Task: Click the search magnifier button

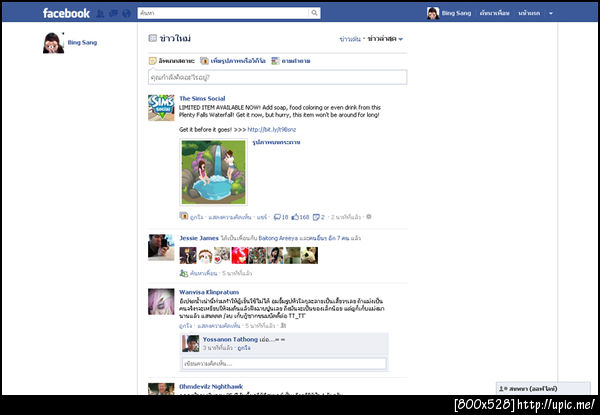Action: point(314,13)
